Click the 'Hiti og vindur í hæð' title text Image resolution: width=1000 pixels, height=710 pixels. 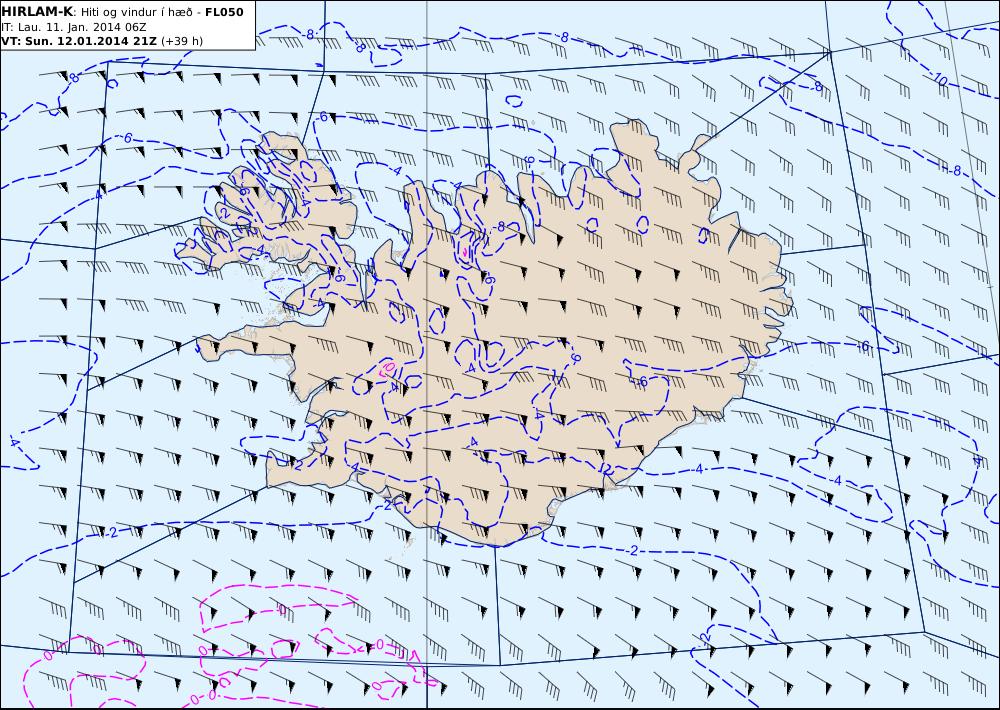(x=136, y=12)
